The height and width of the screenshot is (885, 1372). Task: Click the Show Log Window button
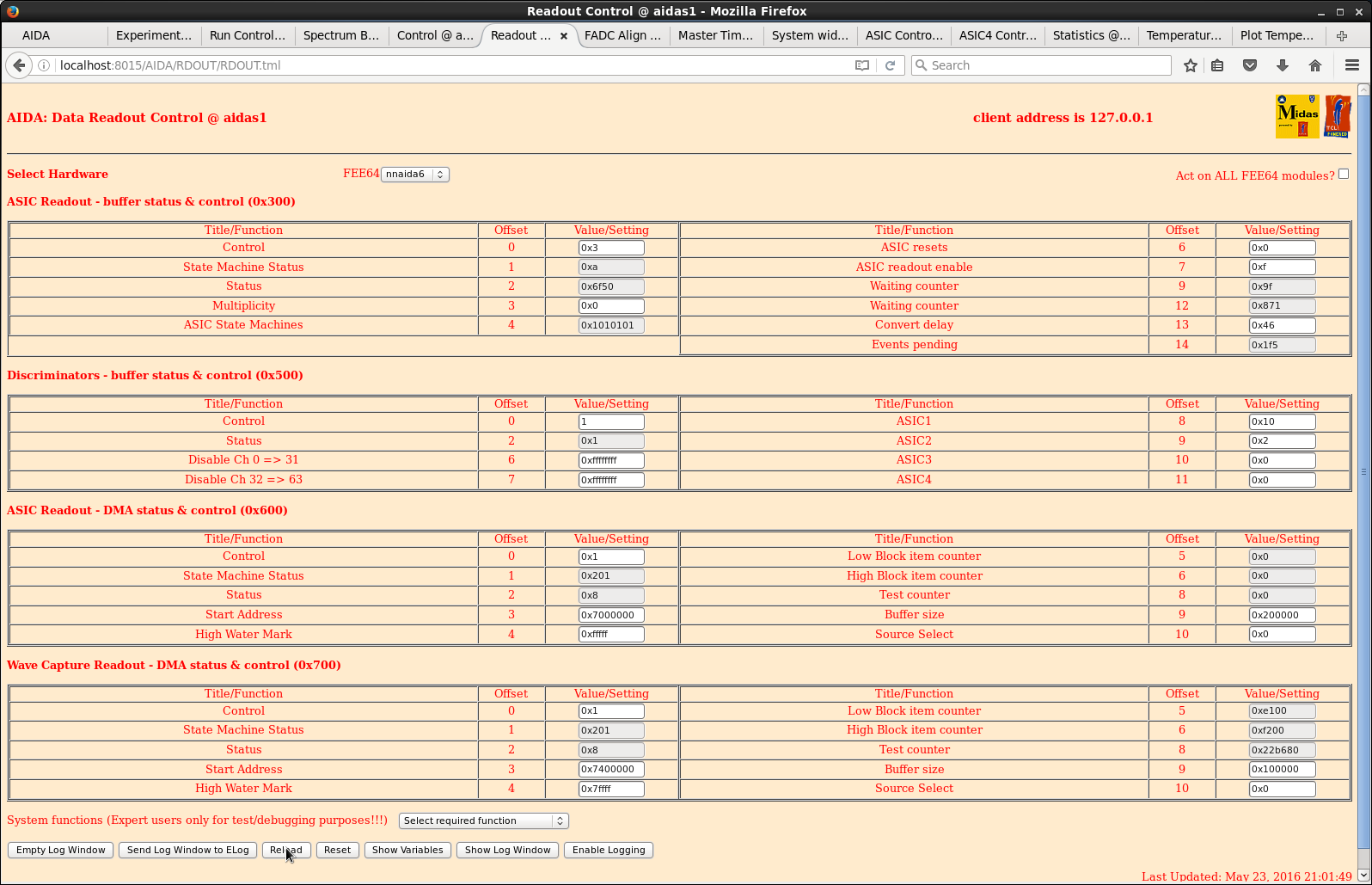click(507, 850)
